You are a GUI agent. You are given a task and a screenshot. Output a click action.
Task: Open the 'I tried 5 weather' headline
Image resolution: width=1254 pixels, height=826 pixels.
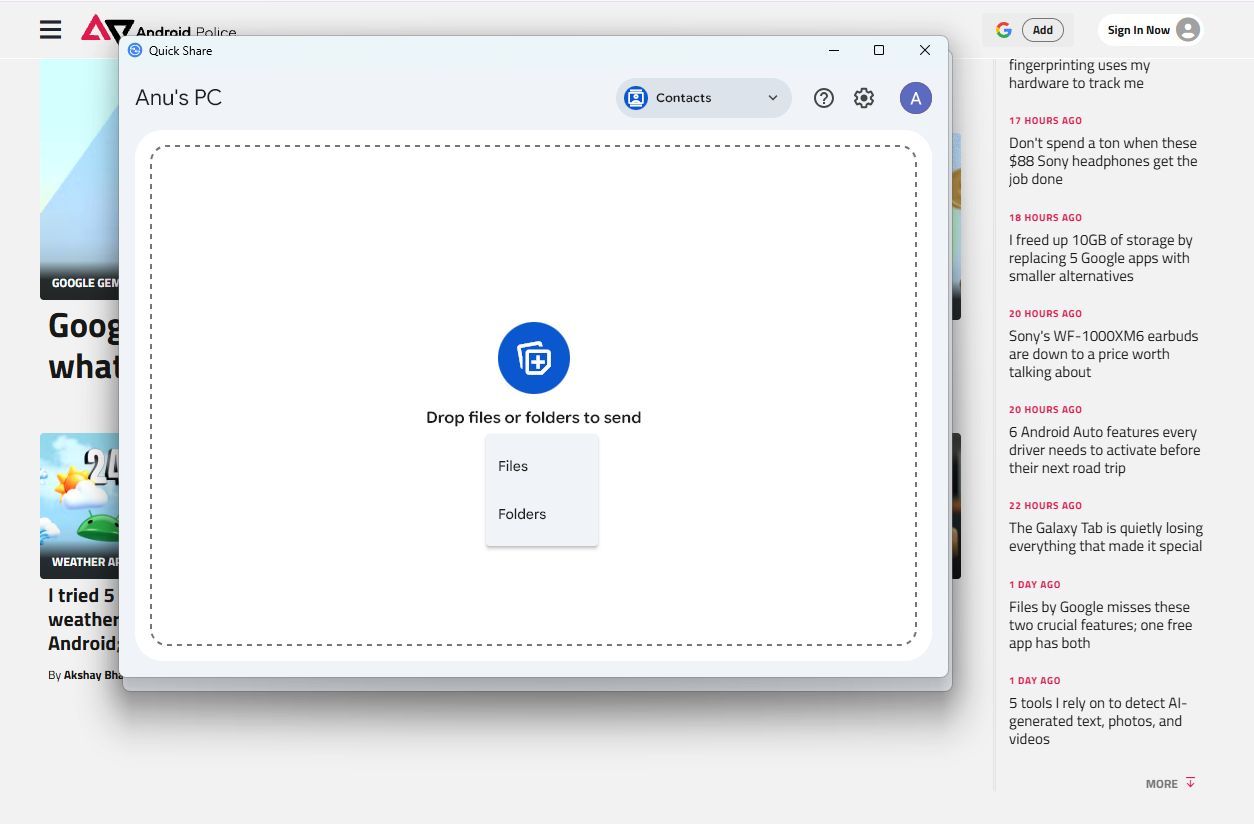coord(84,619)
